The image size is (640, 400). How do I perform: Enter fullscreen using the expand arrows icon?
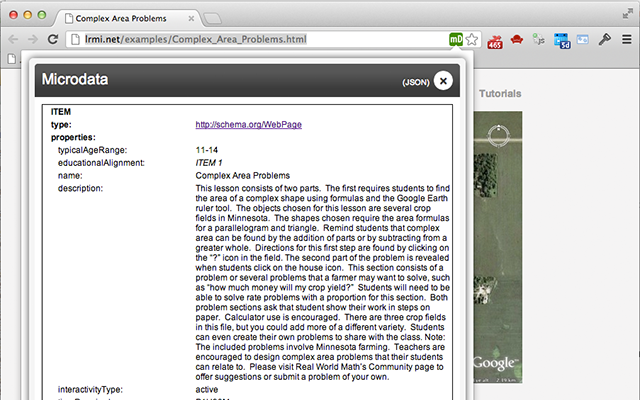627,14
